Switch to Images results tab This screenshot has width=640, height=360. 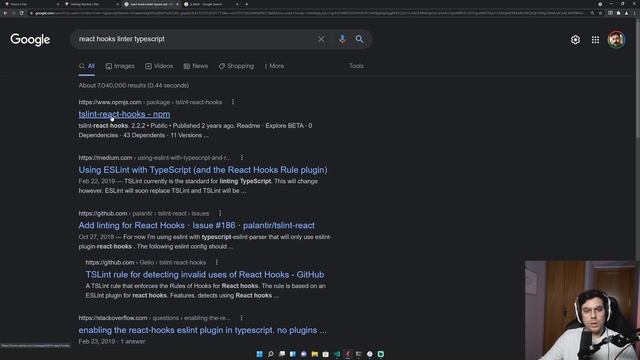click(x=120, y=66)
